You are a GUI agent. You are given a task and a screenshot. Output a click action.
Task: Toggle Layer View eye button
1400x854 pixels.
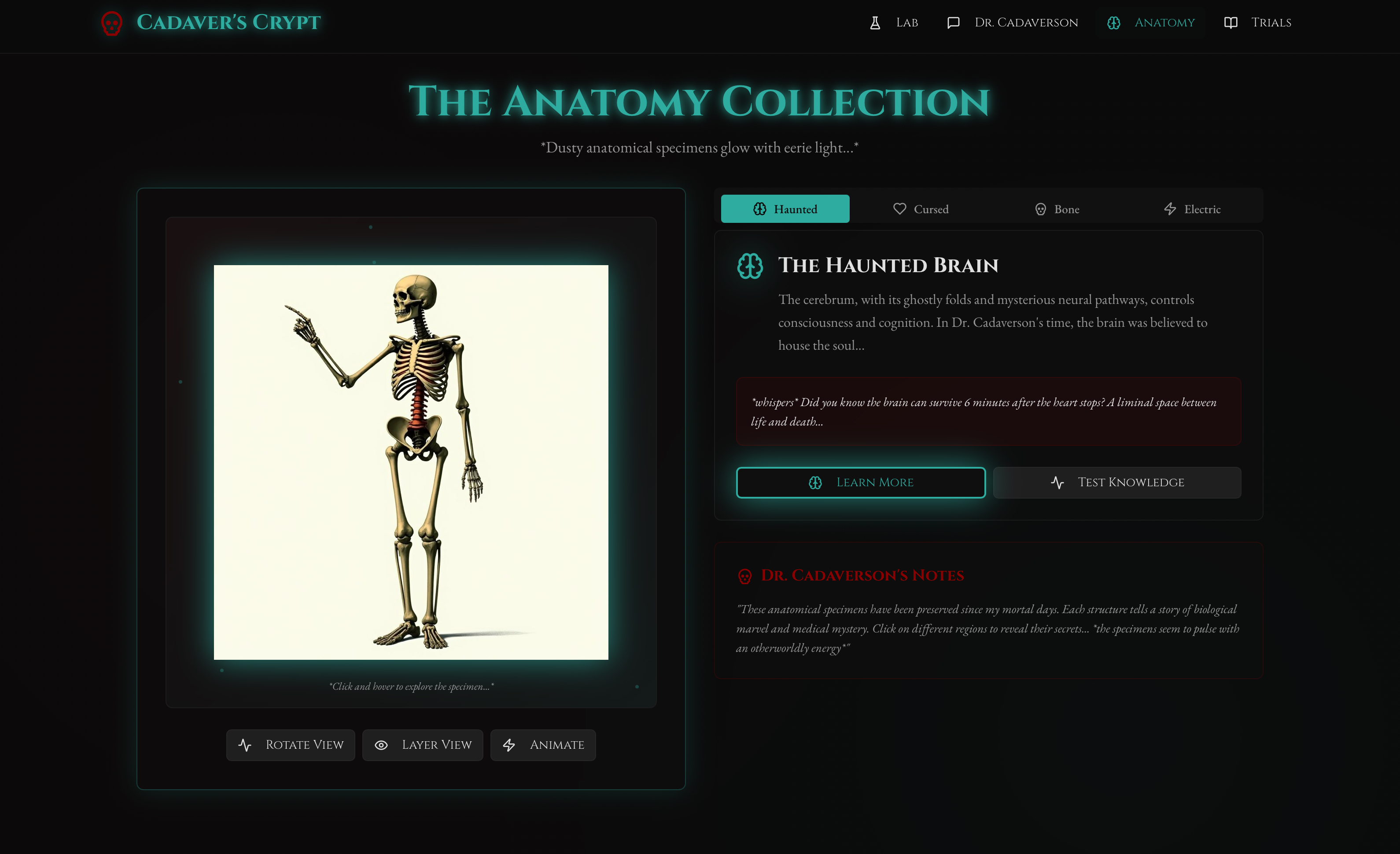tap(422, 745)
